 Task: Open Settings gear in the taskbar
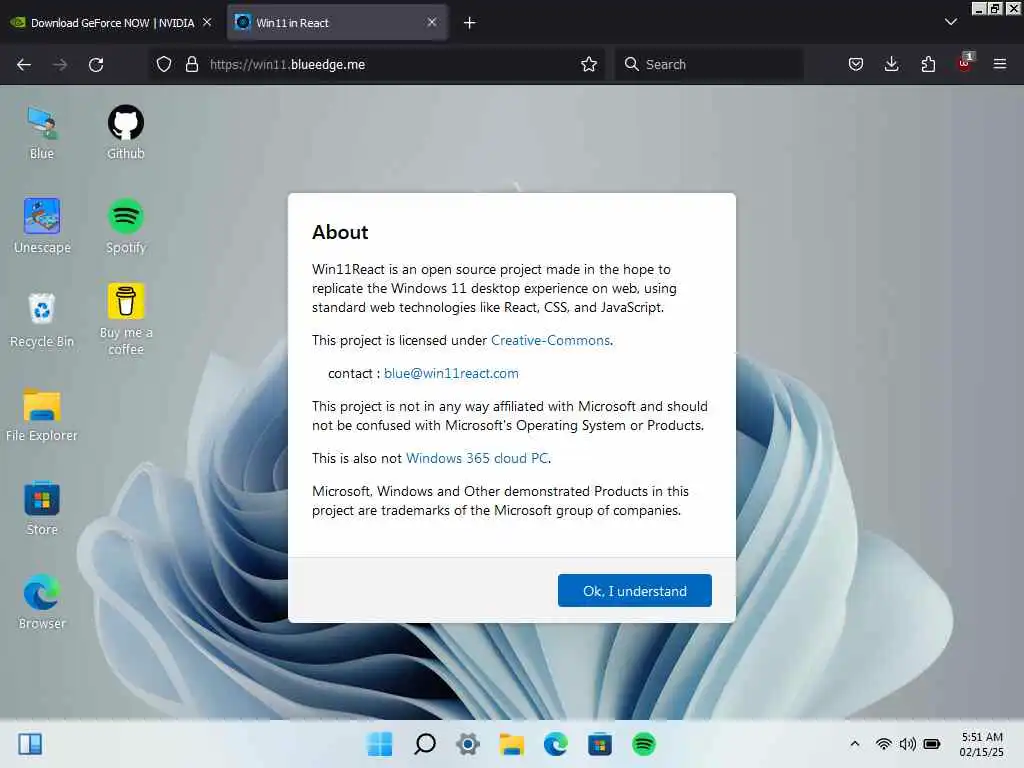[x=468, y=744]
